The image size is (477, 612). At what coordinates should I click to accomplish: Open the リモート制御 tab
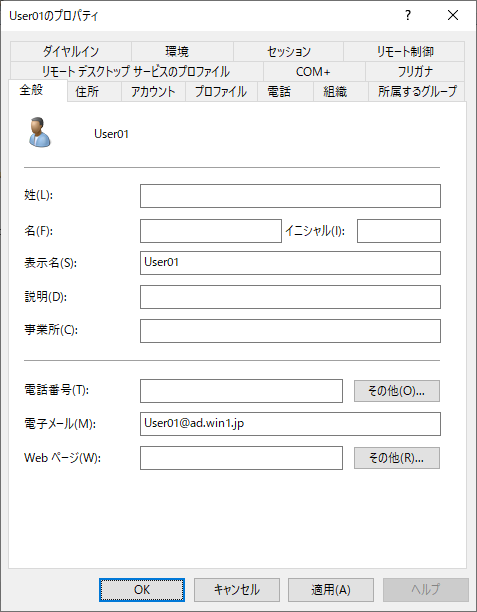click(404, 52)
